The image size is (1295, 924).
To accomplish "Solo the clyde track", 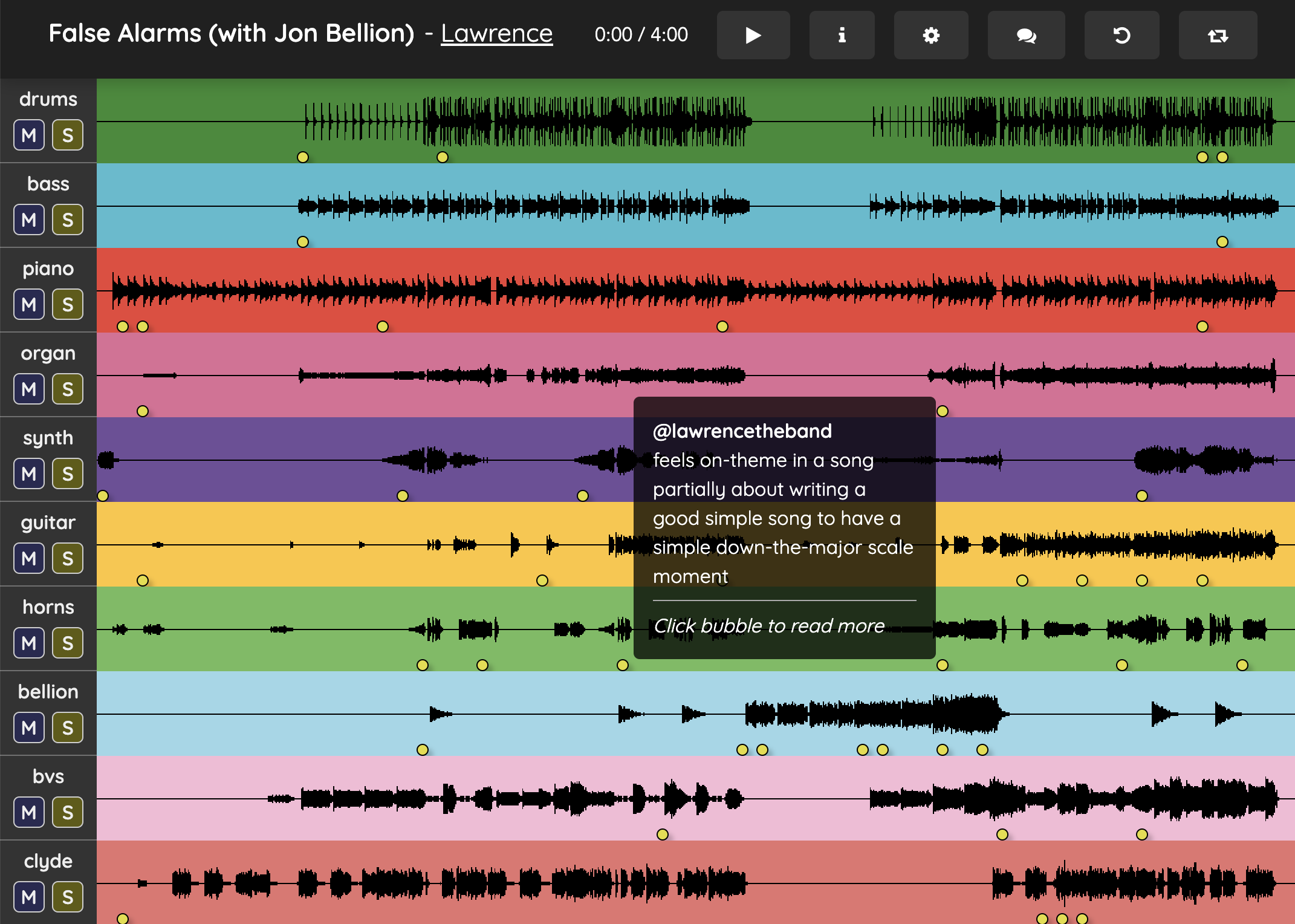I will [68, 897].
